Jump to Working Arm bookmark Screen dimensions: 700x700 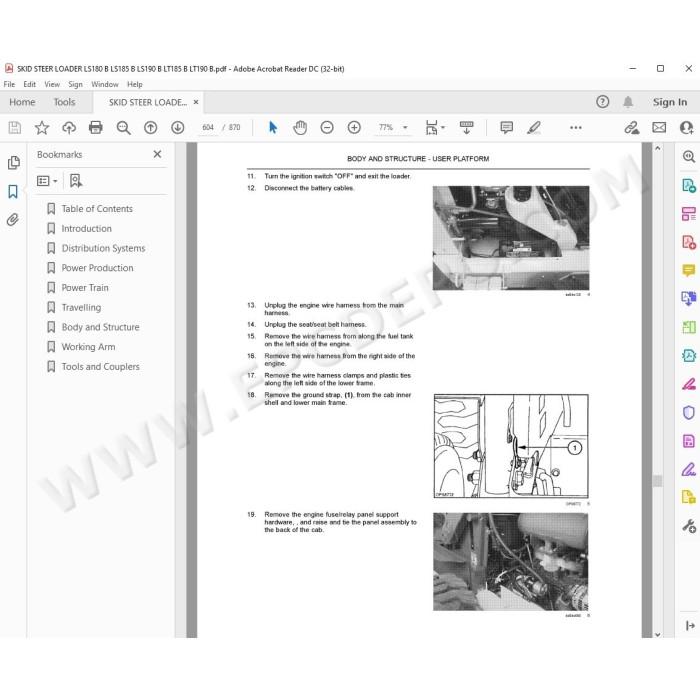coord(88,347)
